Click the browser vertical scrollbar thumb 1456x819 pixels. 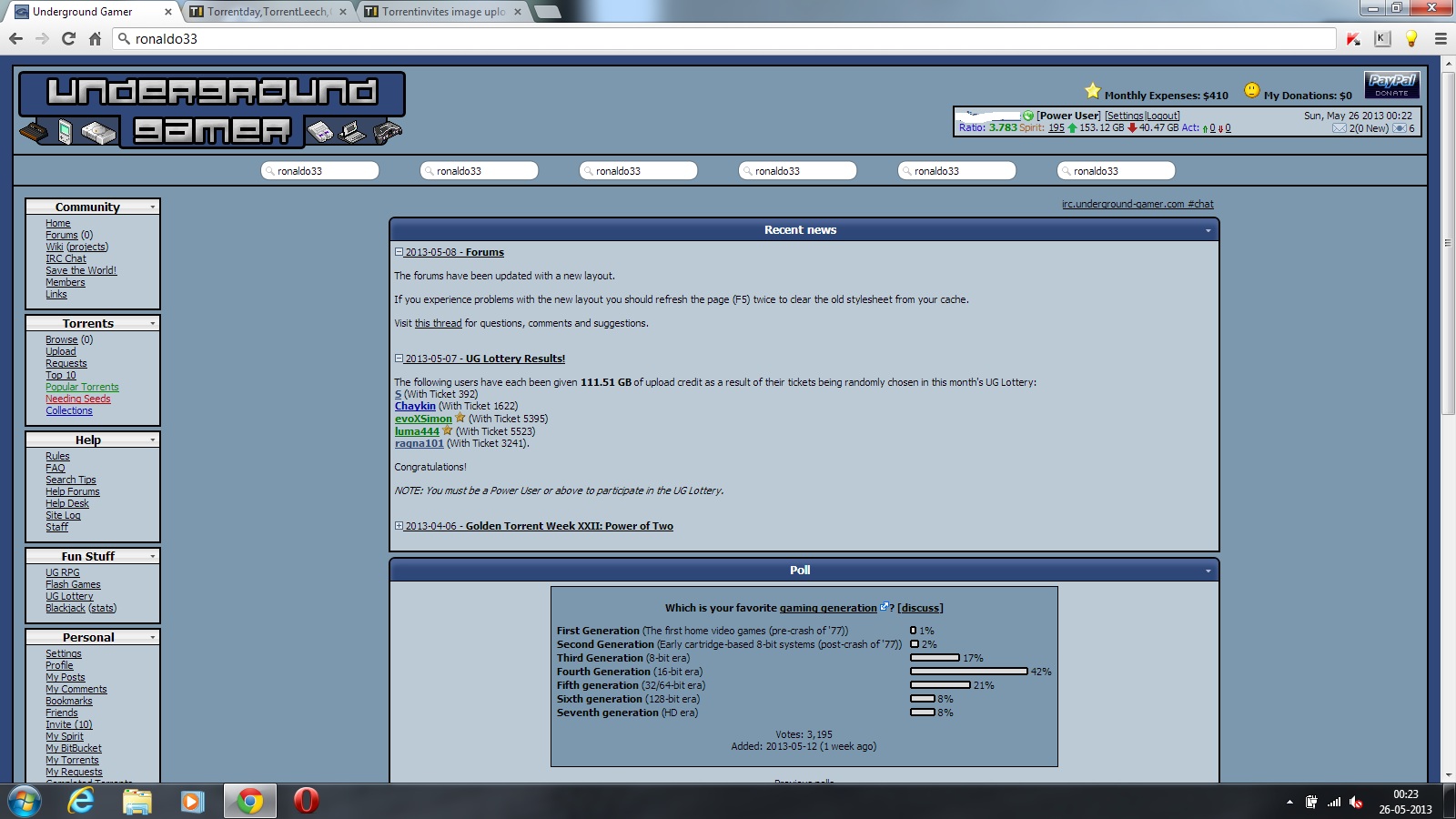pos(1448,243)
